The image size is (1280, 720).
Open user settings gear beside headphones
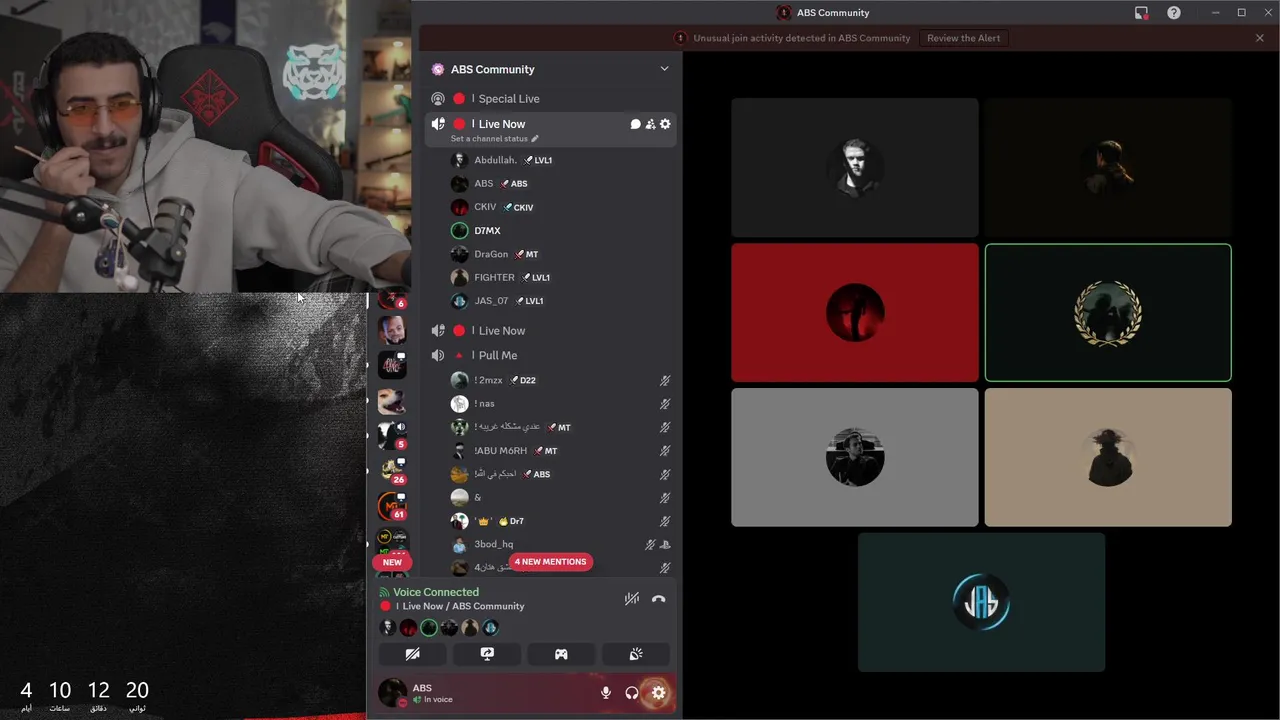658,692
